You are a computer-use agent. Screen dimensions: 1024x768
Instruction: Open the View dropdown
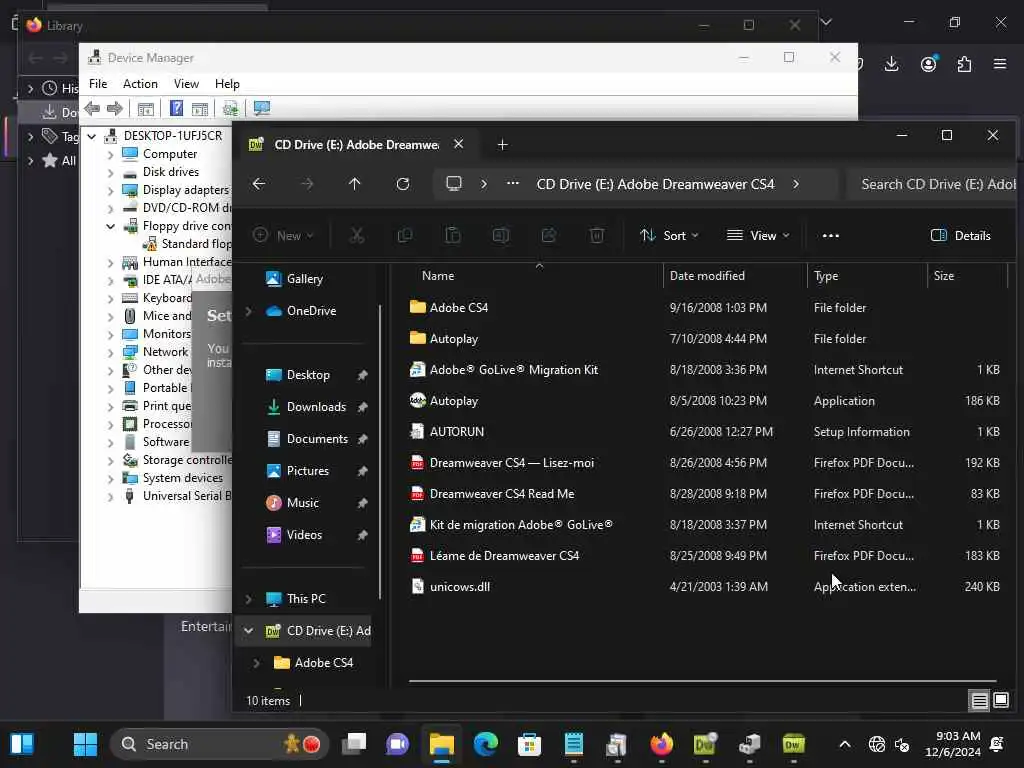coord(758,236)
